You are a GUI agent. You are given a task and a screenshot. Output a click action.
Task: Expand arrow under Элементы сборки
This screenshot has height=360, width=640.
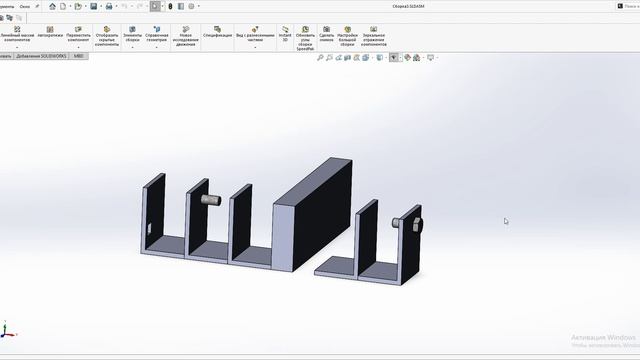pyautogui.click(x=132, y=47)
